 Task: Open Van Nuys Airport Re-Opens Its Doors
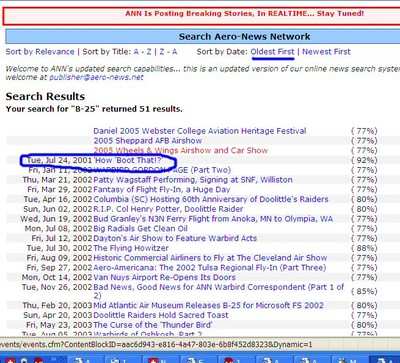[x=165, y=277]
